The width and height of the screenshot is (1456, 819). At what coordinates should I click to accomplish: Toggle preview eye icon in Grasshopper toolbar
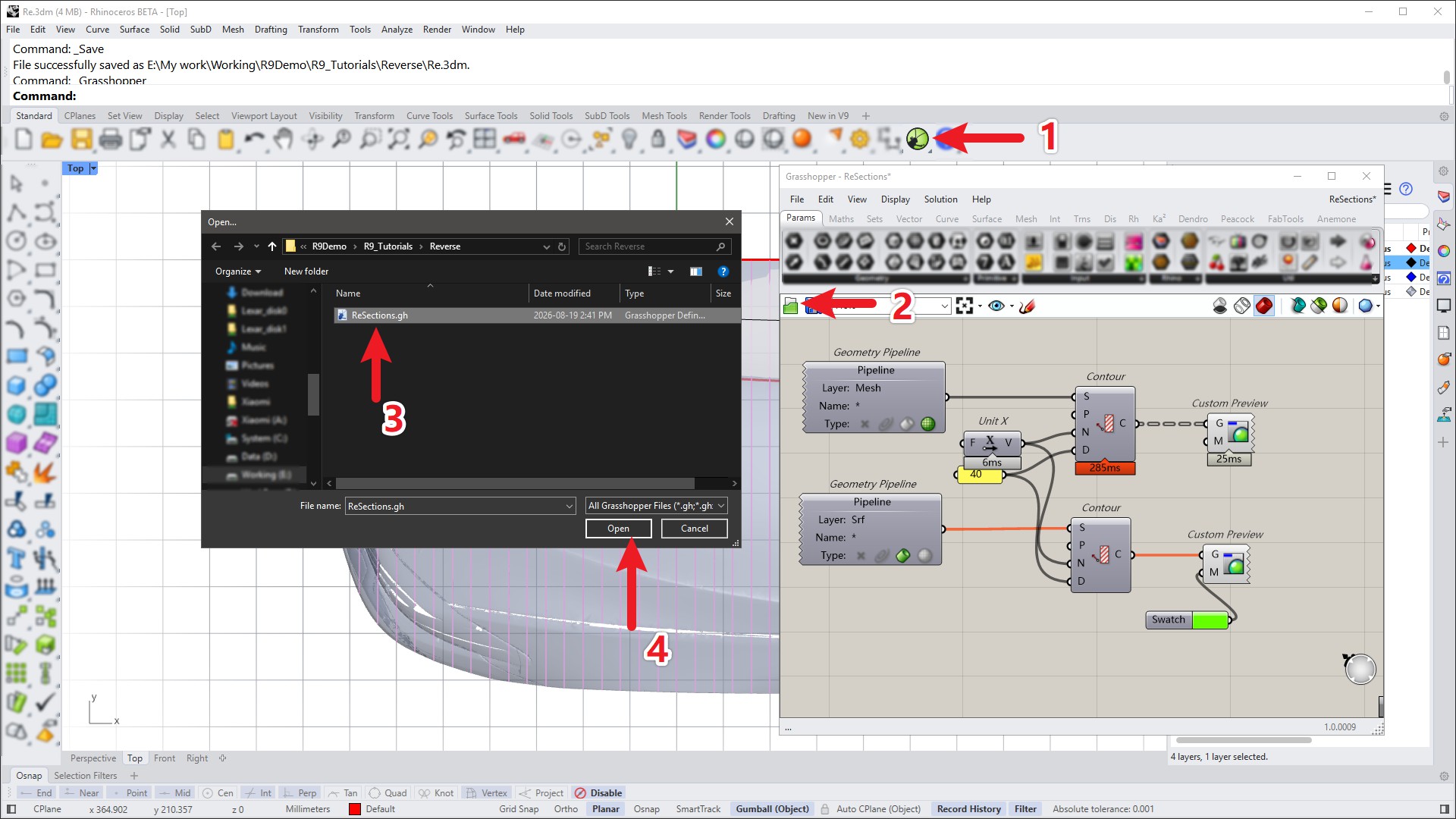(996, 306)
